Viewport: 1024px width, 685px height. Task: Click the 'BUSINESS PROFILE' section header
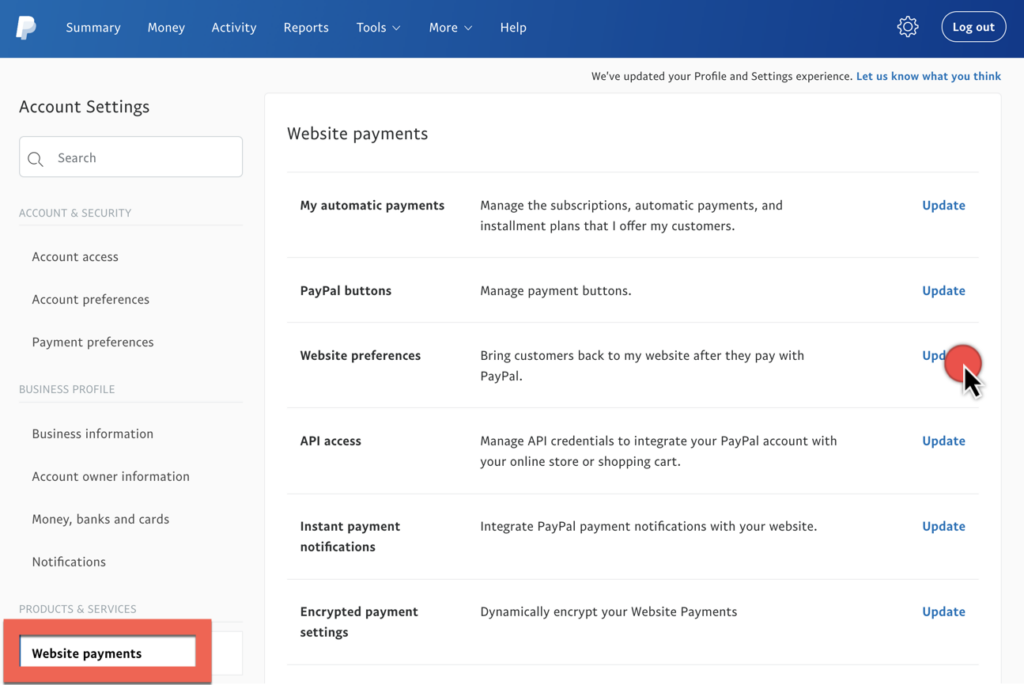[x=67, y=389]
